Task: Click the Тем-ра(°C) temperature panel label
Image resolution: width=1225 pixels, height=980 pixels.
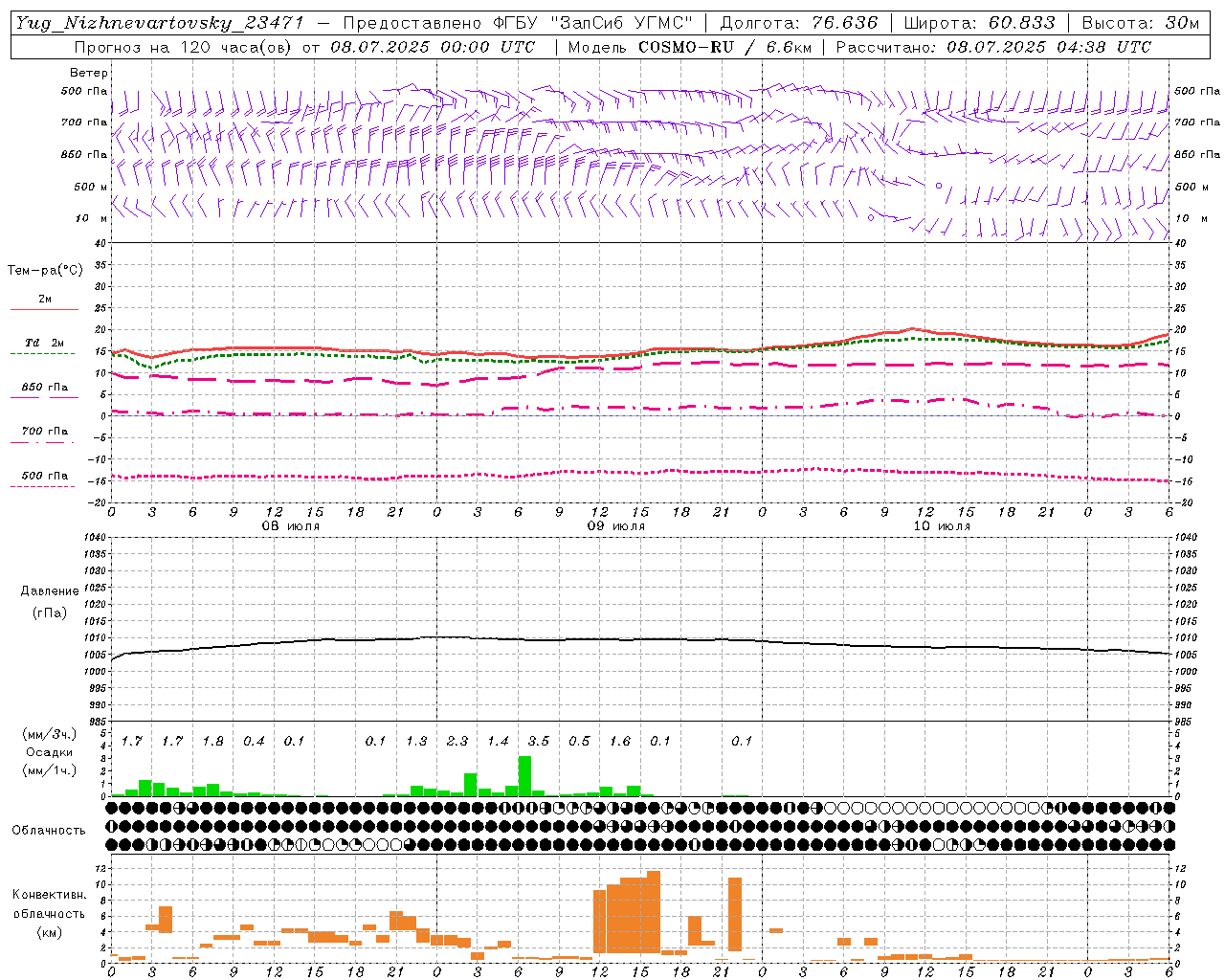Action: pos(45,271)
